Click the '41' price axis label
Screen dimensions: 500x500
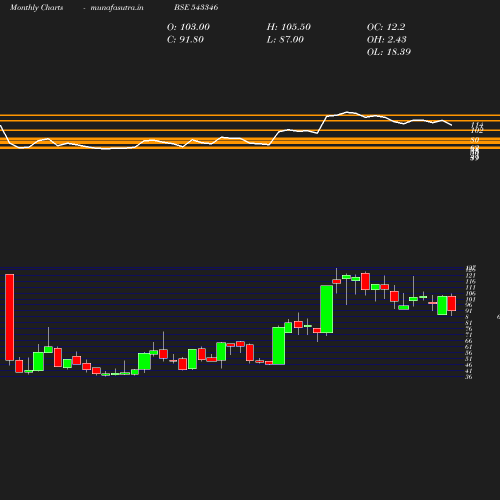pos(469,371)
